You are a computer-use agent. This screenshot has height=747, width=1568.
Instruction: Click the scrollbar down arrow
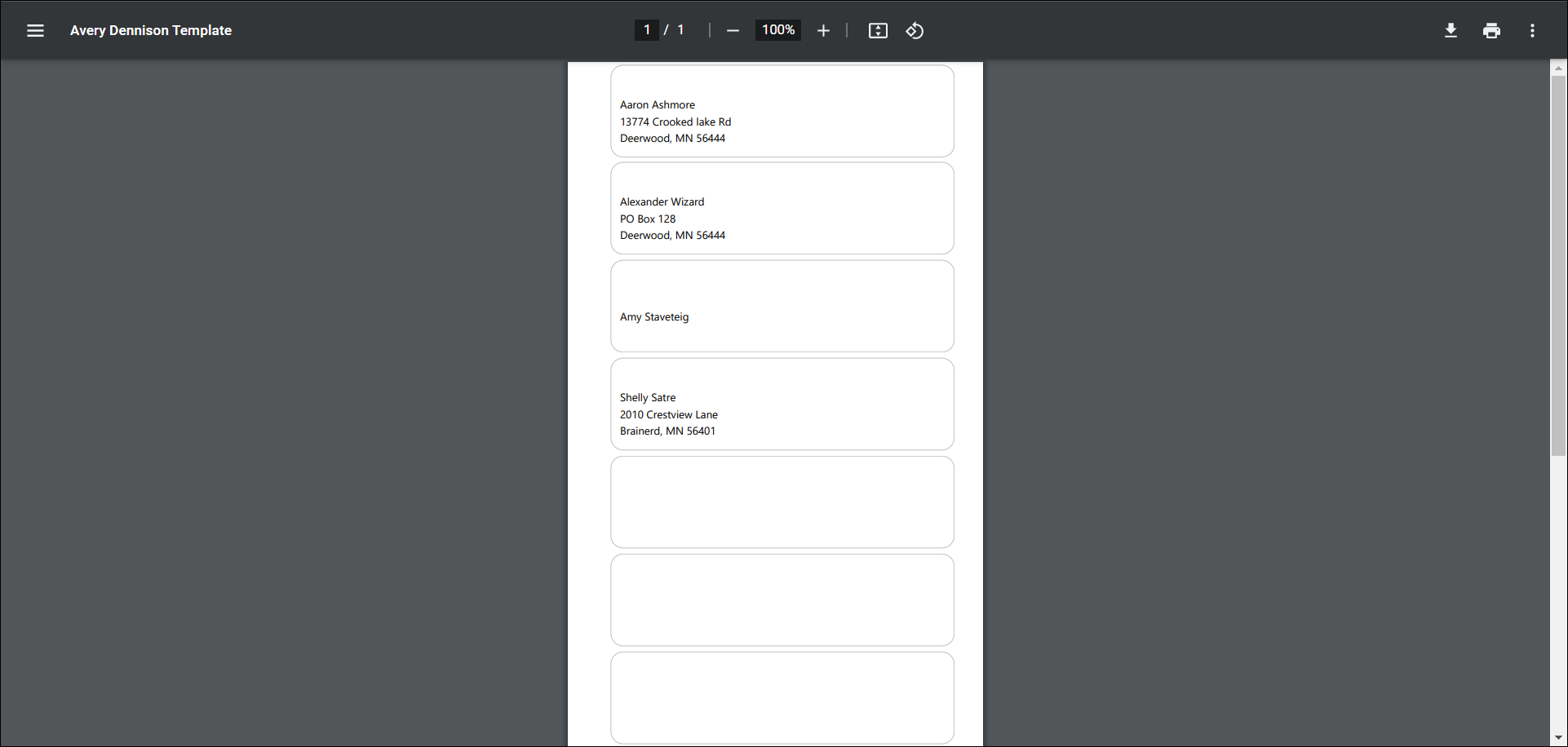coord(1558,738)
